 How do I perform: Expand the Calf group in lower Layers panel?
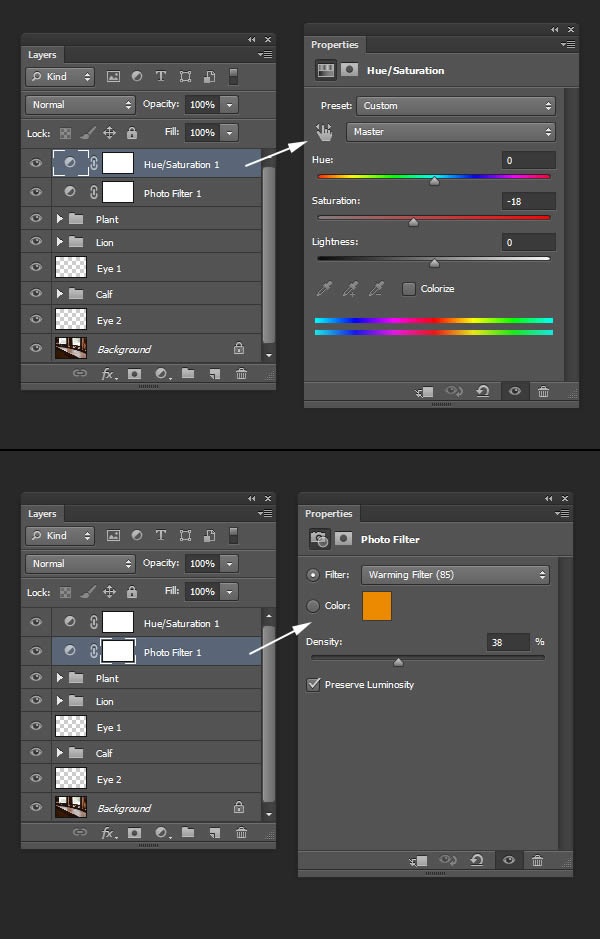coord(59,753)
